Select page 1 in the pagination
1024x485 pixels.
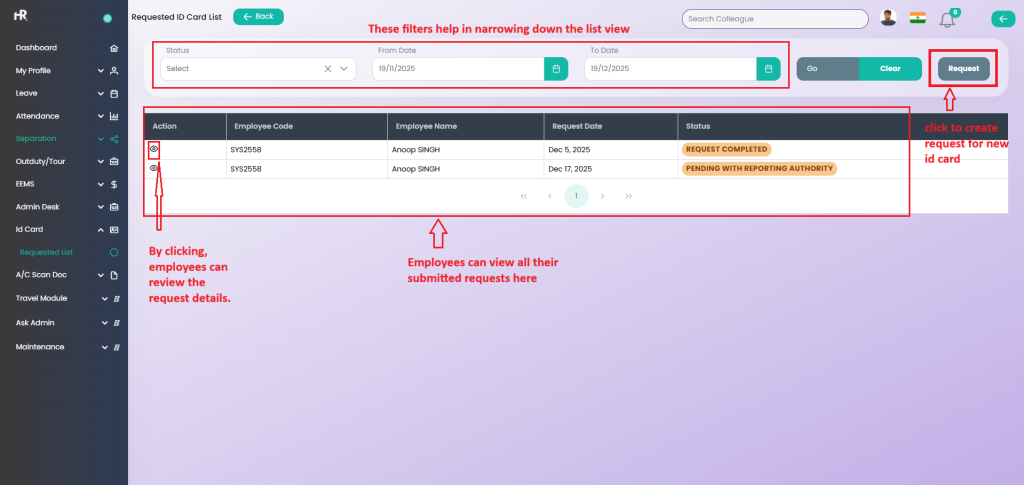coord(576,196)
